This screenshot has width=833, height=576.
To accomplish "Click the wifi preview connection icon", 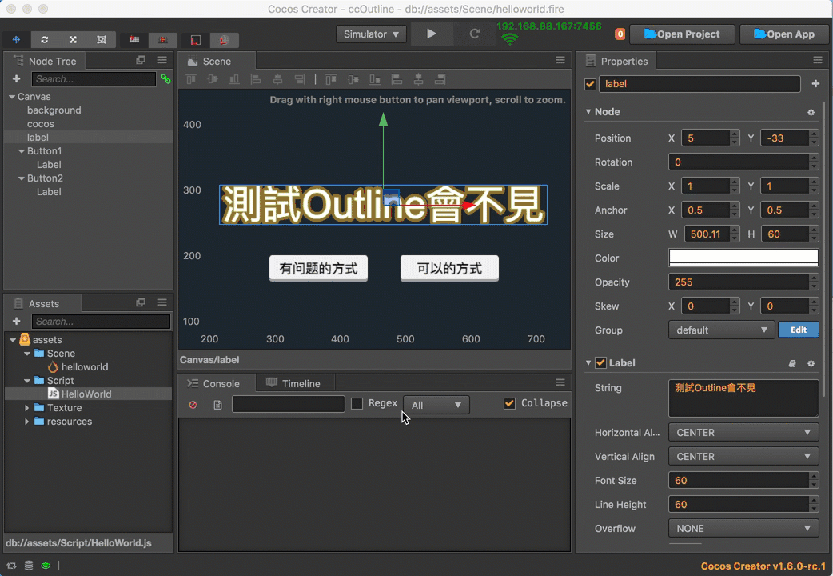I will pos(509,39).
